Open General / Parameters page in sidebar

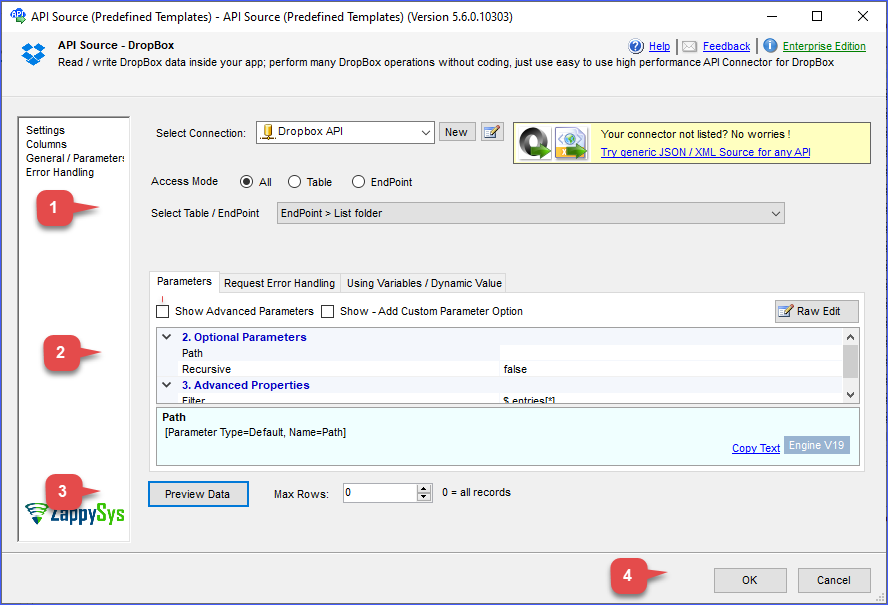(75, 159)
